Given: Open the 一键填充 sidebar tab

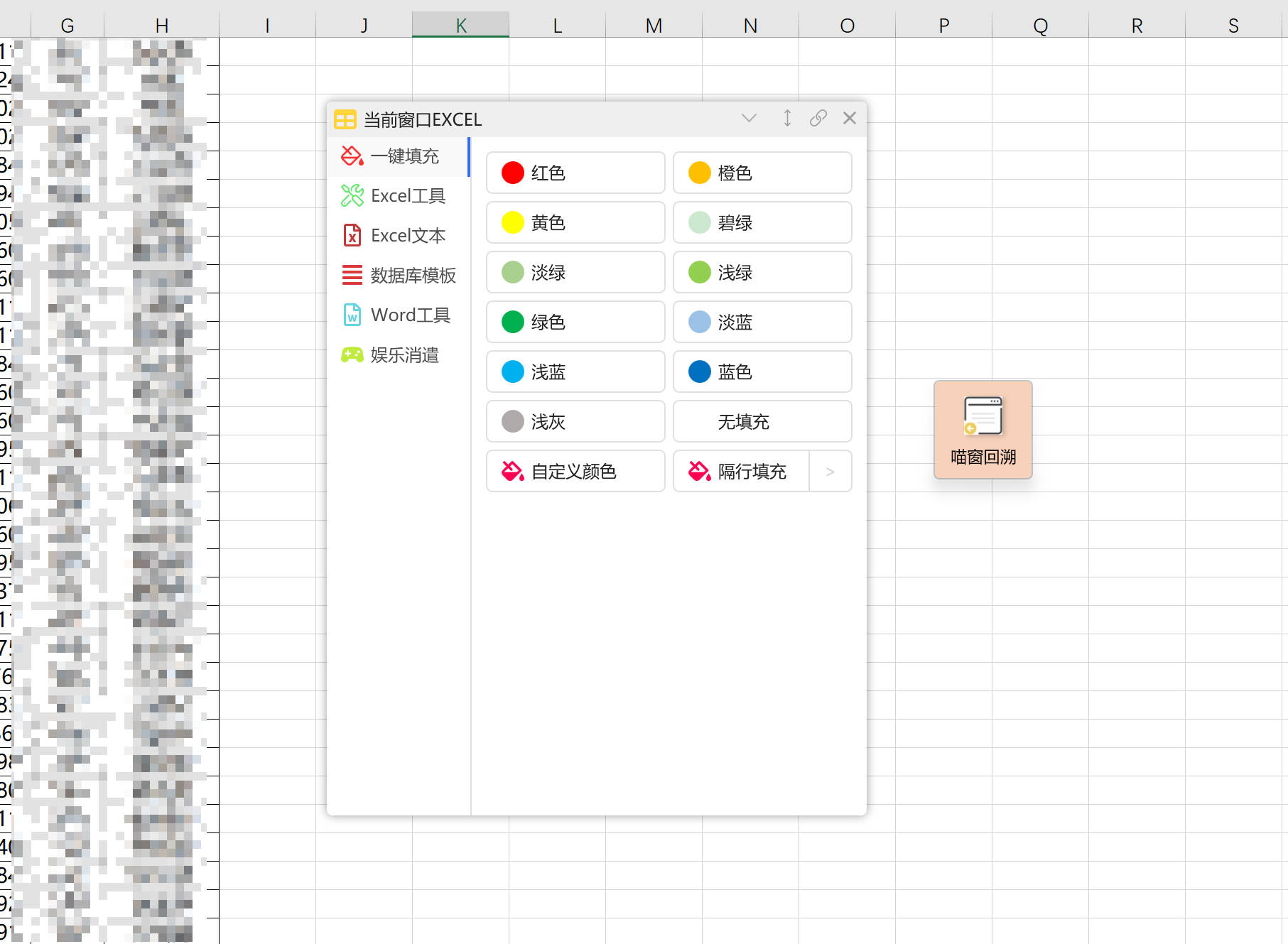Looking at the screenshot, I should tap(398, 156).
